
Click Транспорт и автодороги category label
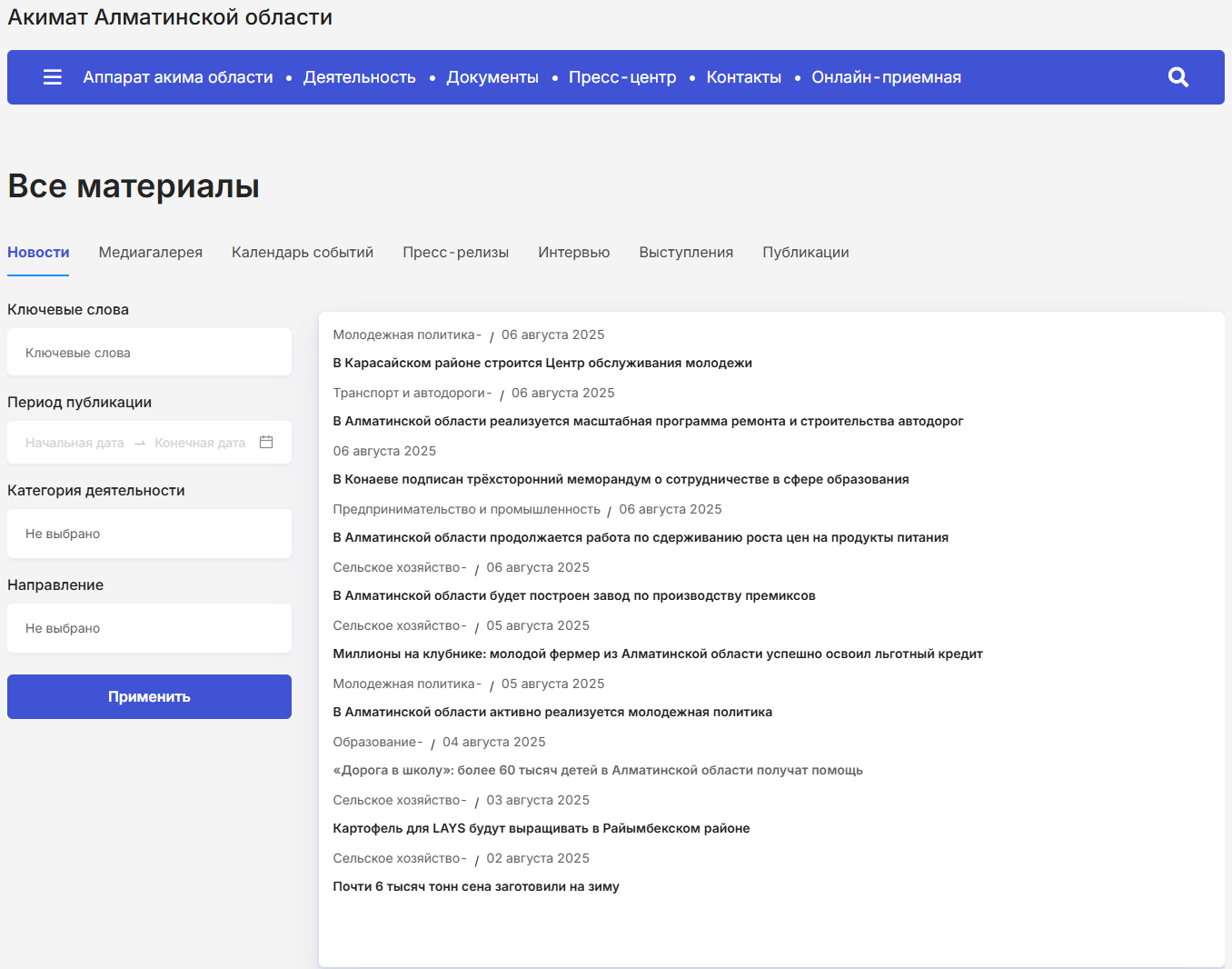click(412, 393)
